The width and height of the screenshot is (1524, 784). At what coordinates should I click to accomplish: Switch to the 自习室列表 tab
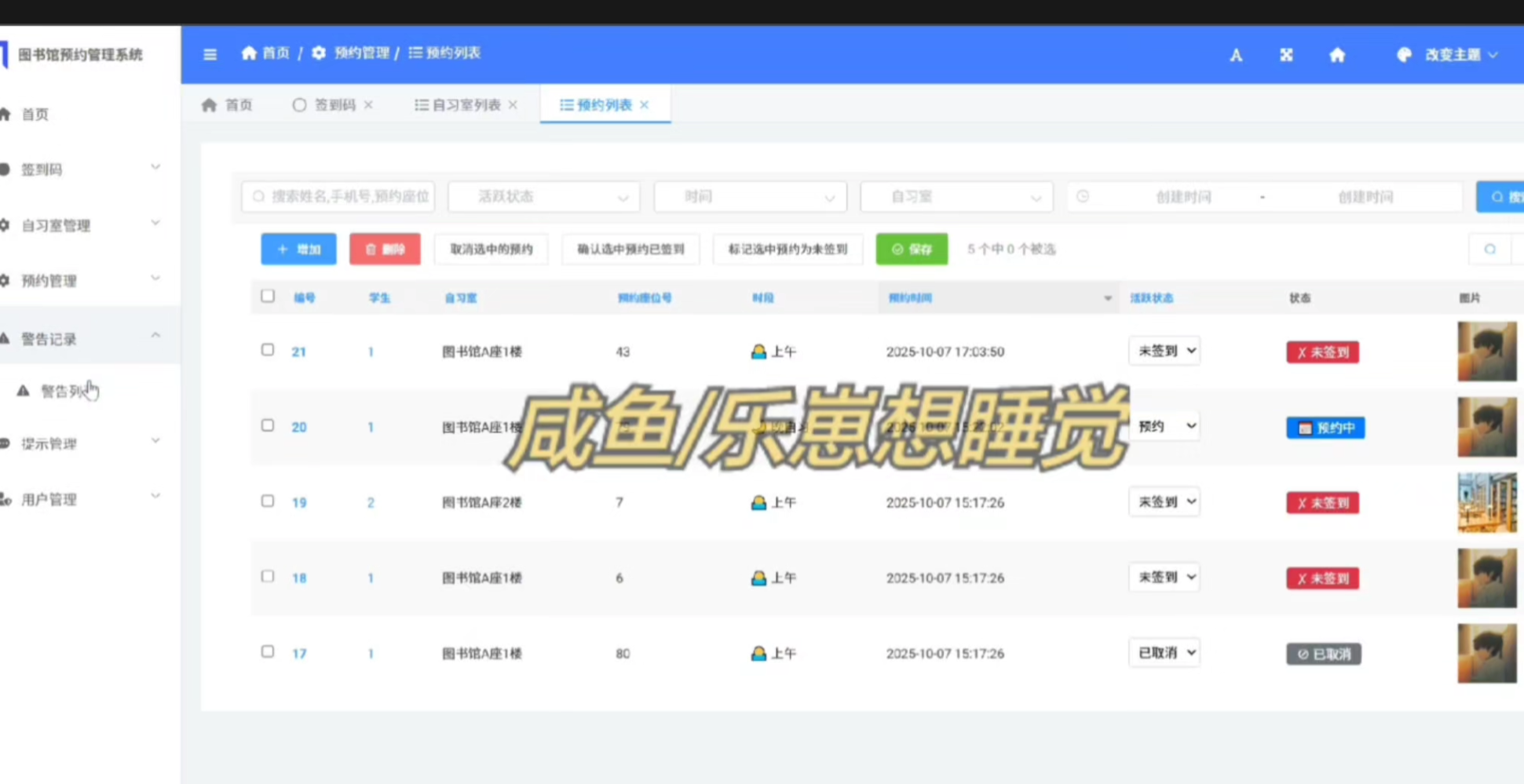point(459,105)
